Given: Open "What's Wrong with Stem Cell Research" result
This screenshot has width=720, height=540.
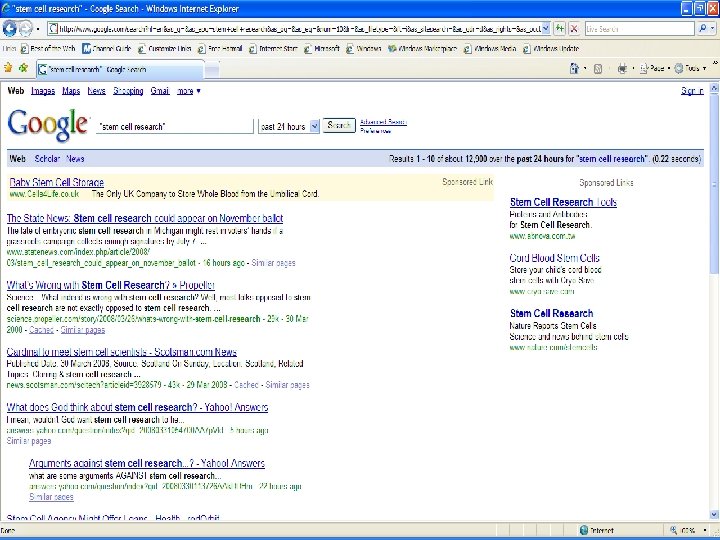Looking at the screenshot, I should (x=111, y=285).
